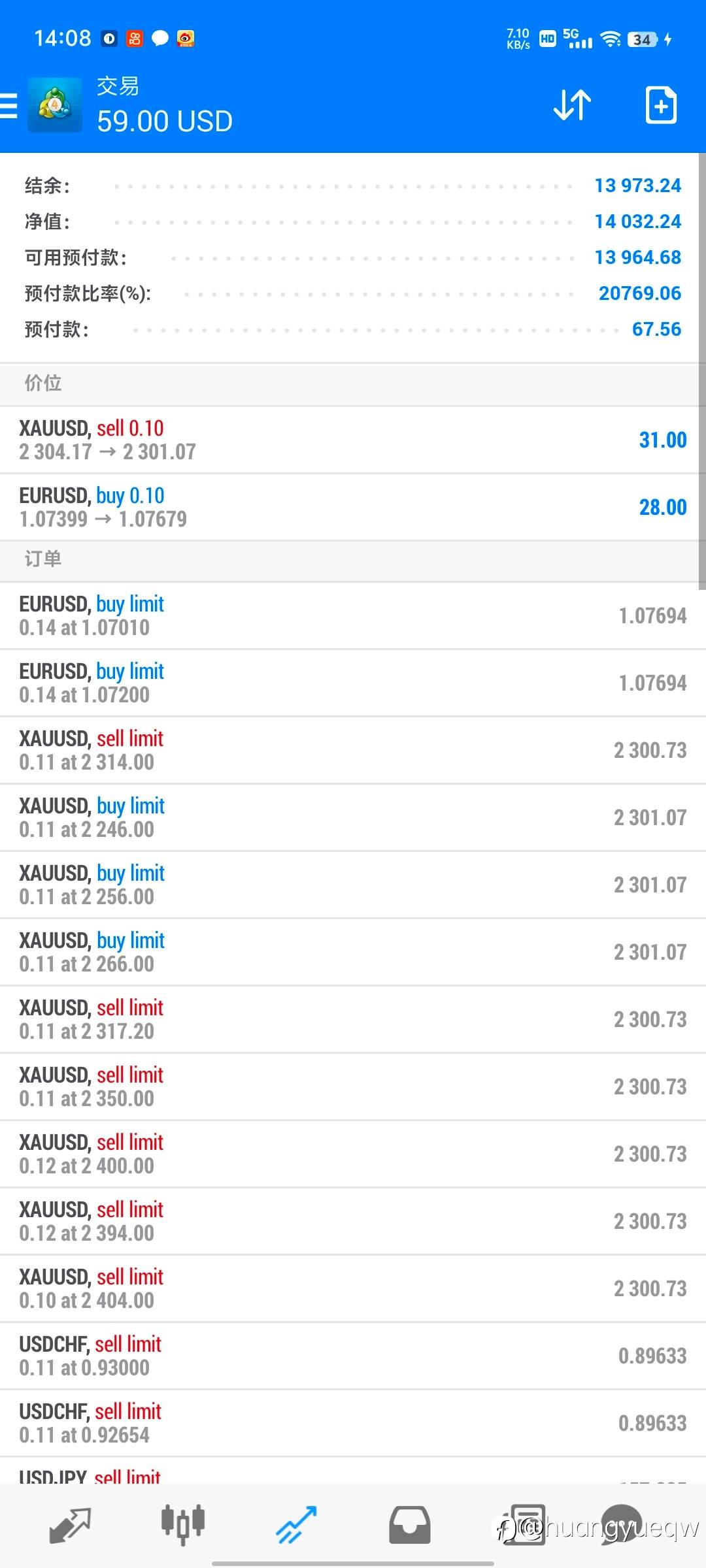Image resolution: width=706 pixels, height=1568 pixels.
Task: Open USDCHF sell limit at 0.92654
Action: pyautogui.click(x=353, y=1423)
